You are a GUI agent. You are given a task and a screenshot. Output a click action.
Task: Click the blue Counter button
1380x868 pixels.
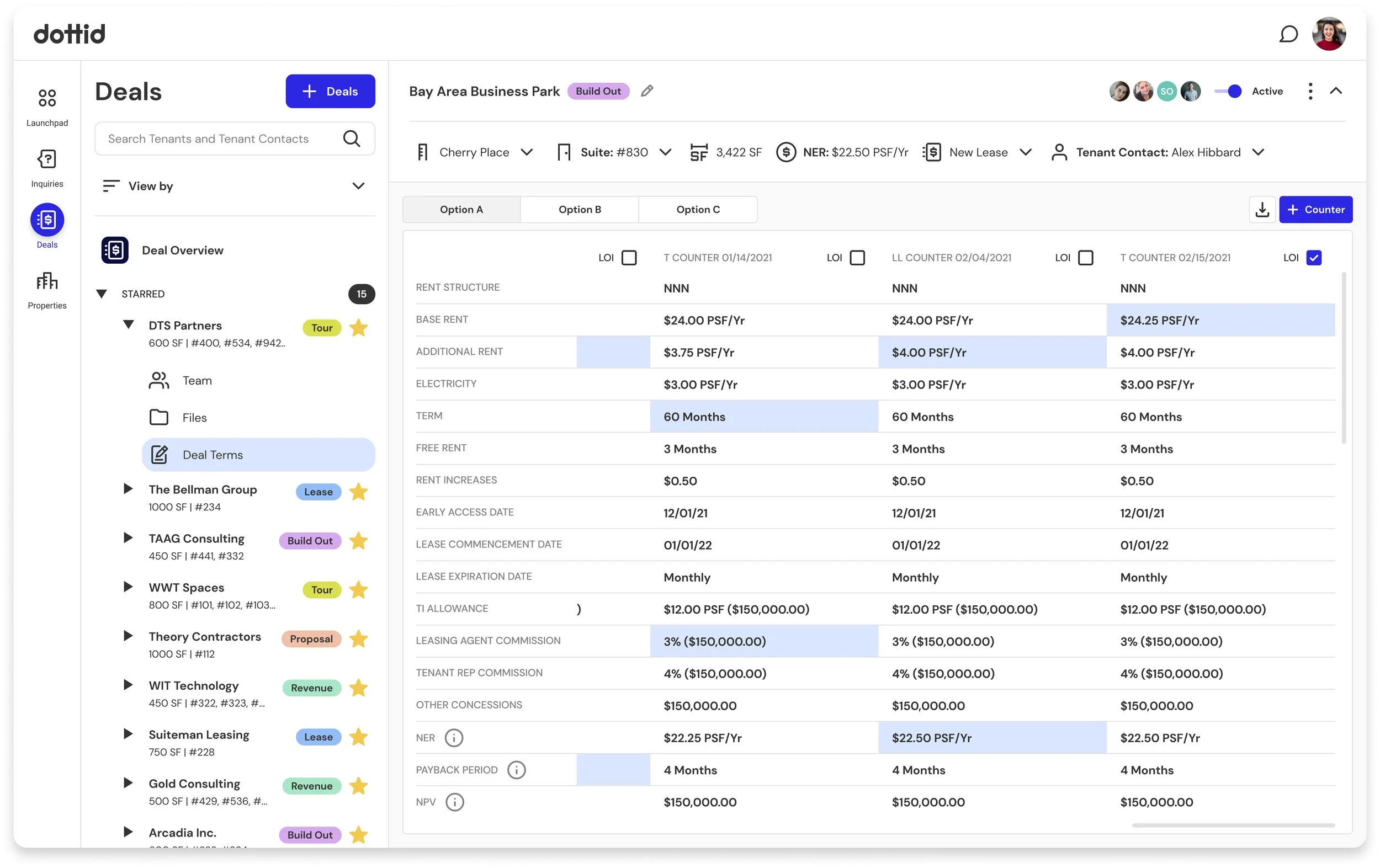coord(1315,210)
